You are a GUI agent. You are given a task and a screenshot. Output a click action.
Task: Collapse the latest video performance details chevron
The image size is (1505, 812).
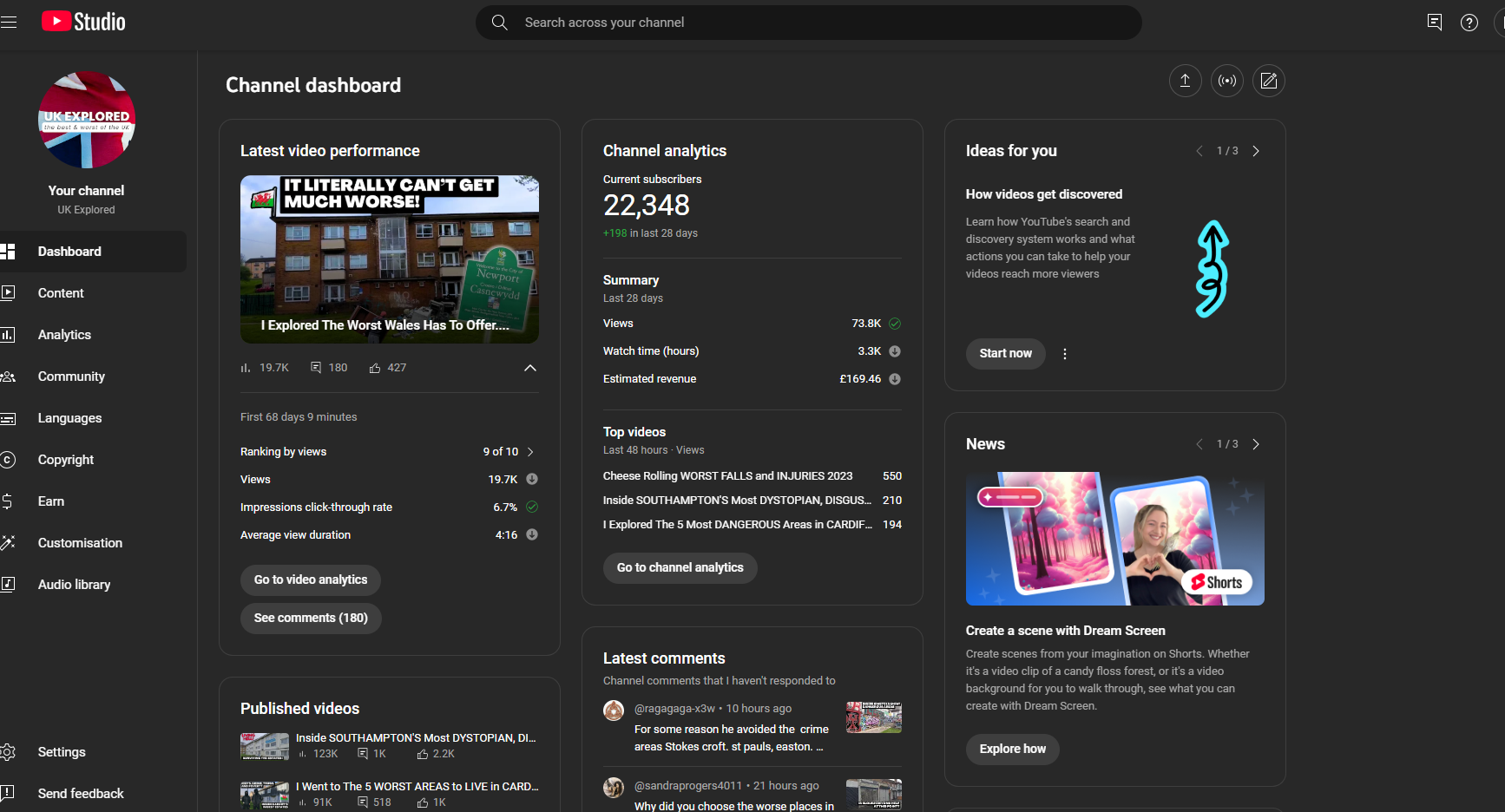[530, 368]
